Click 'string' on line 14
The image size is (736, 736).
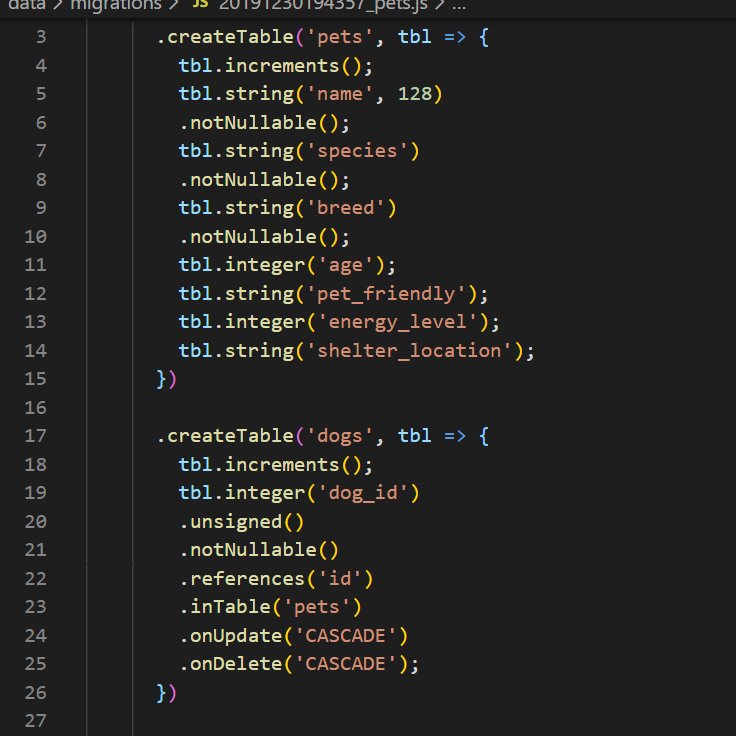coord(259,351)
